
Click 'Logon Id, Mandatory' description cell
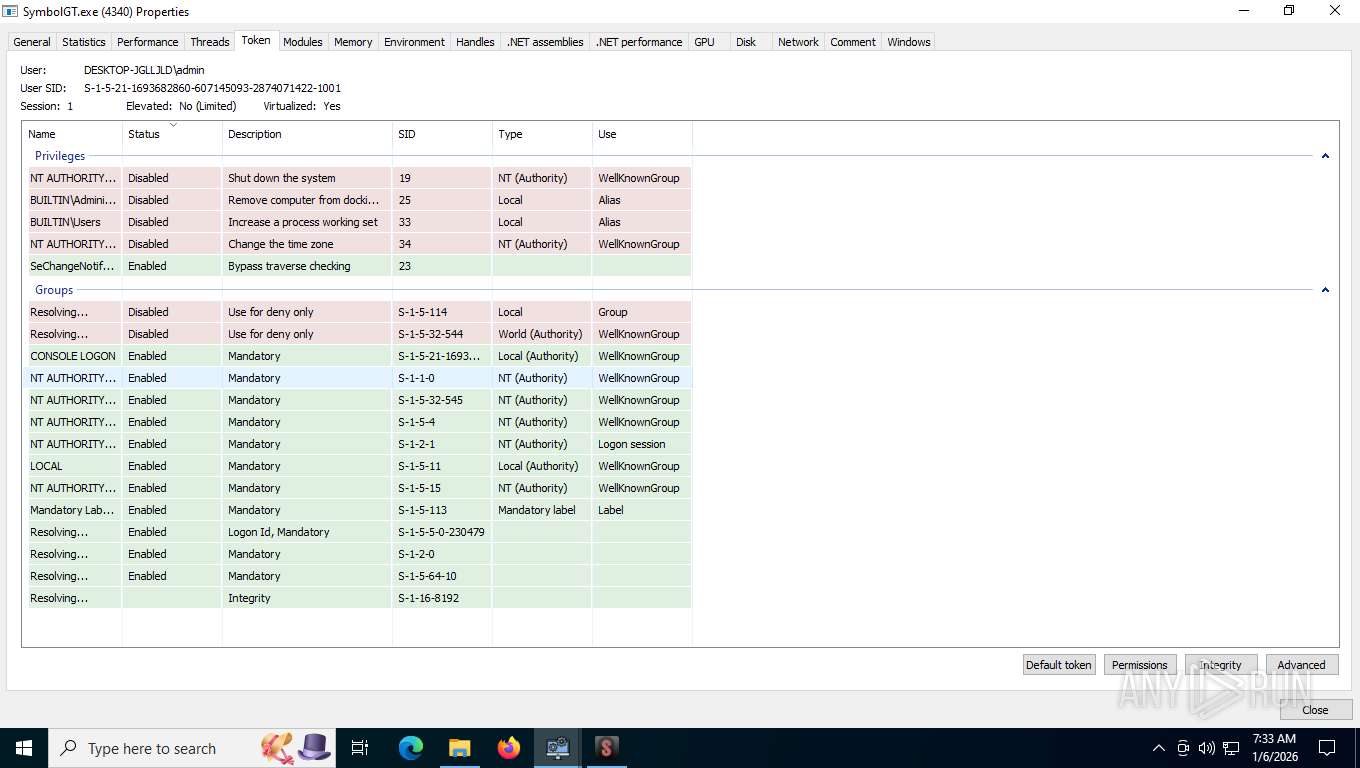coord(307,532)
